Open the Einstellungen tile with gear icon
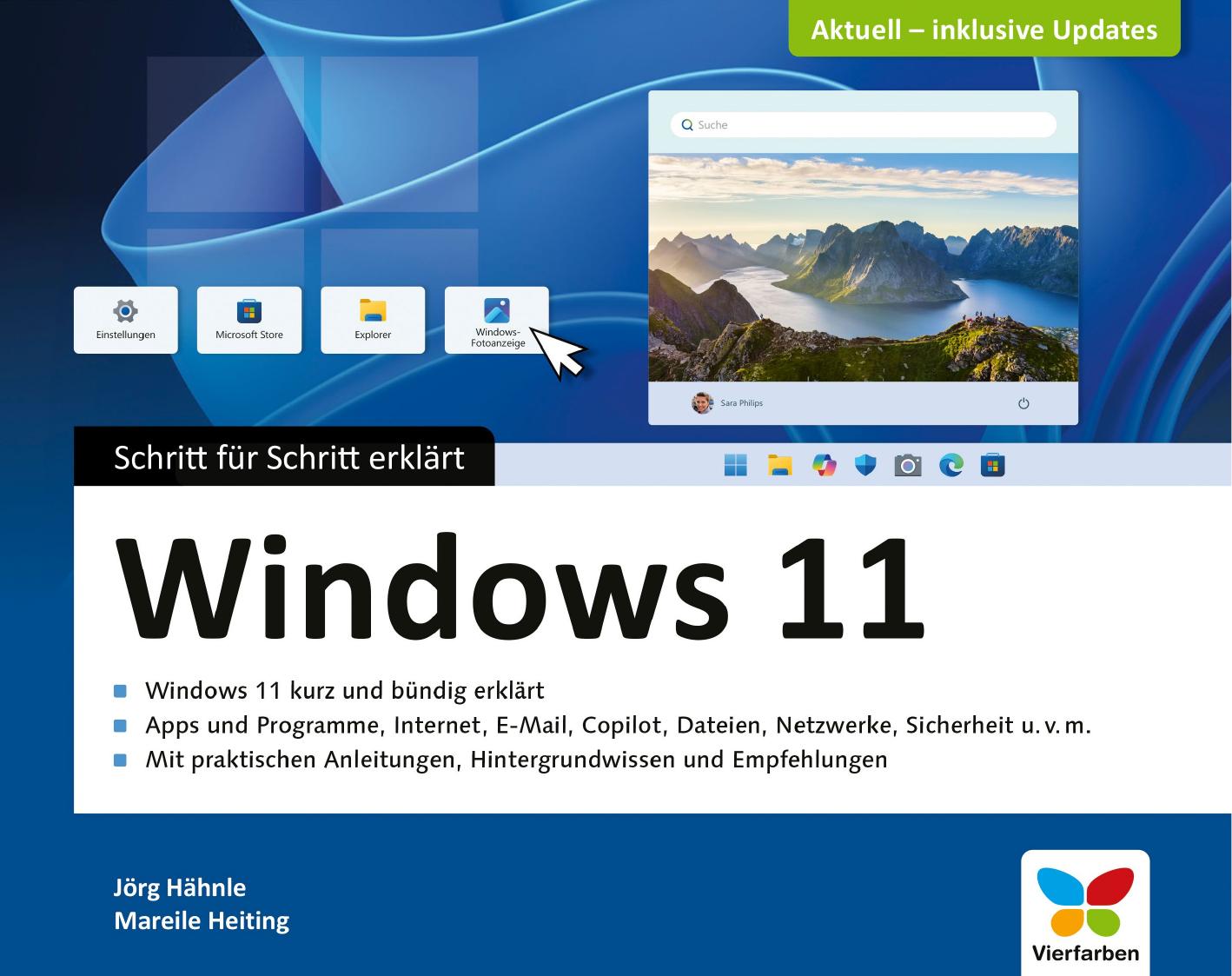Viewport: 1232px width, 976px height. pos(125,320)
